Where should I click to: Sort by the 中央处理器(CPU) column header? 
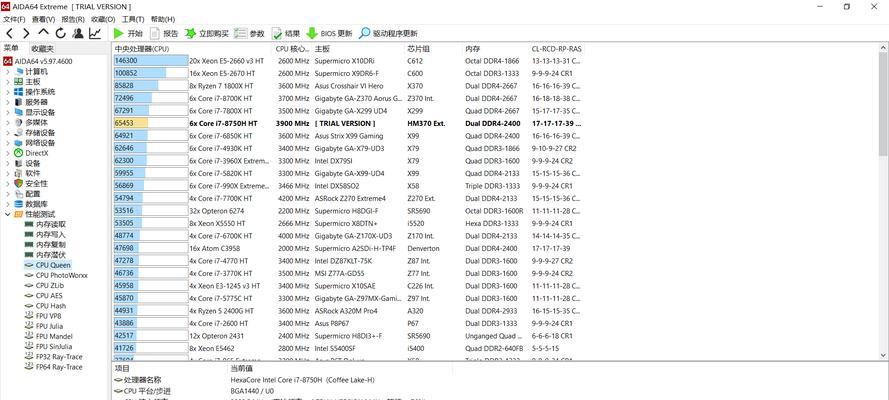coord(193,49)
